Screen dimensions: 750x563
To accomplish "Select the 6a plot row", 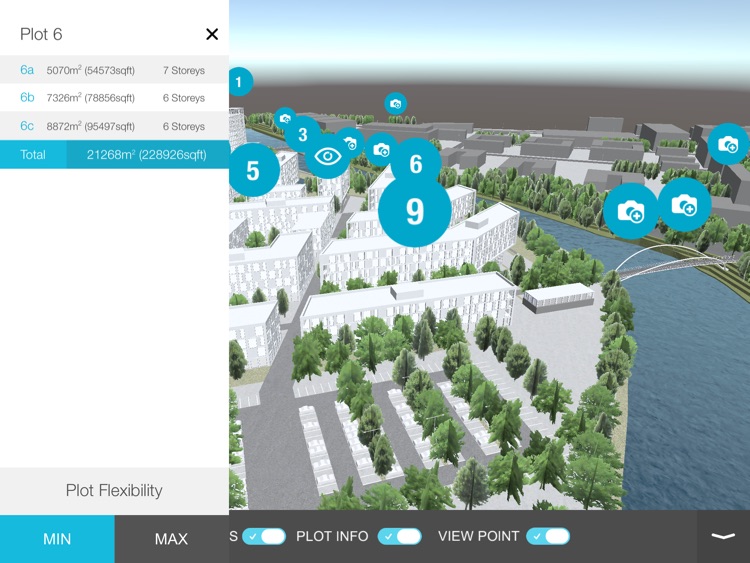I will [114, 70].
